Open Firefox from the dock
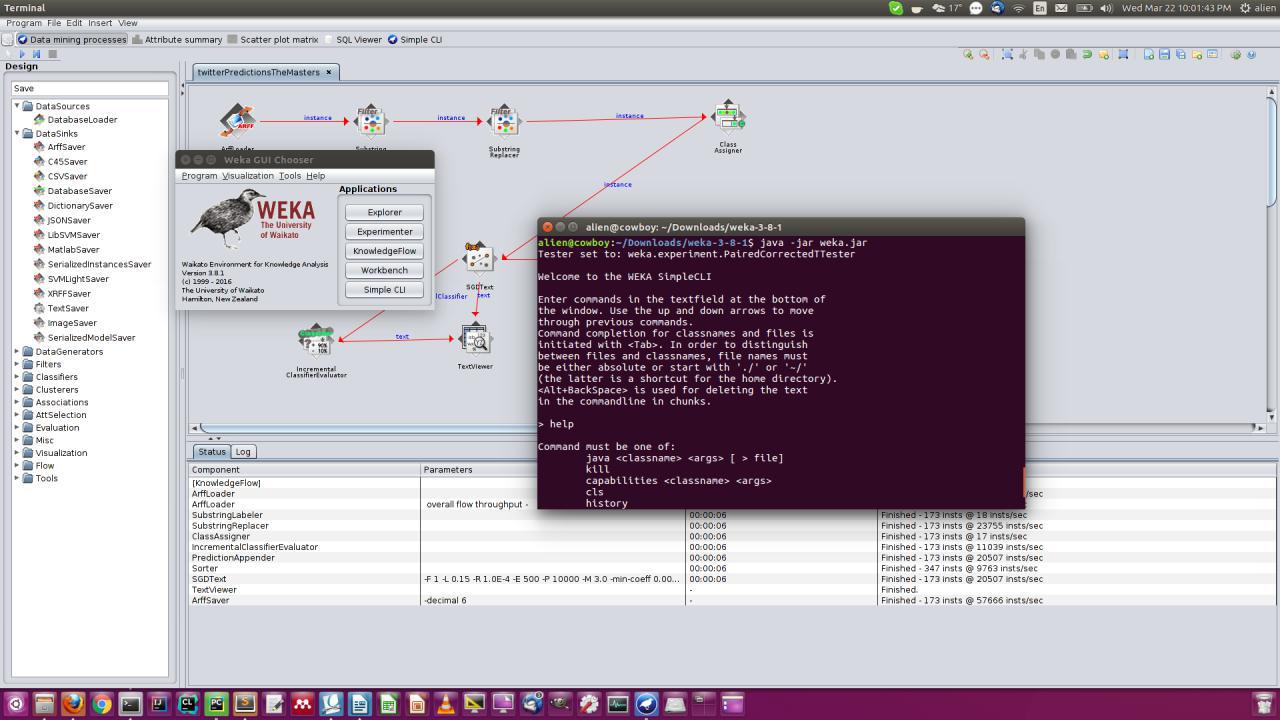The image size is (1280, 720). click(x=72, y=704)
